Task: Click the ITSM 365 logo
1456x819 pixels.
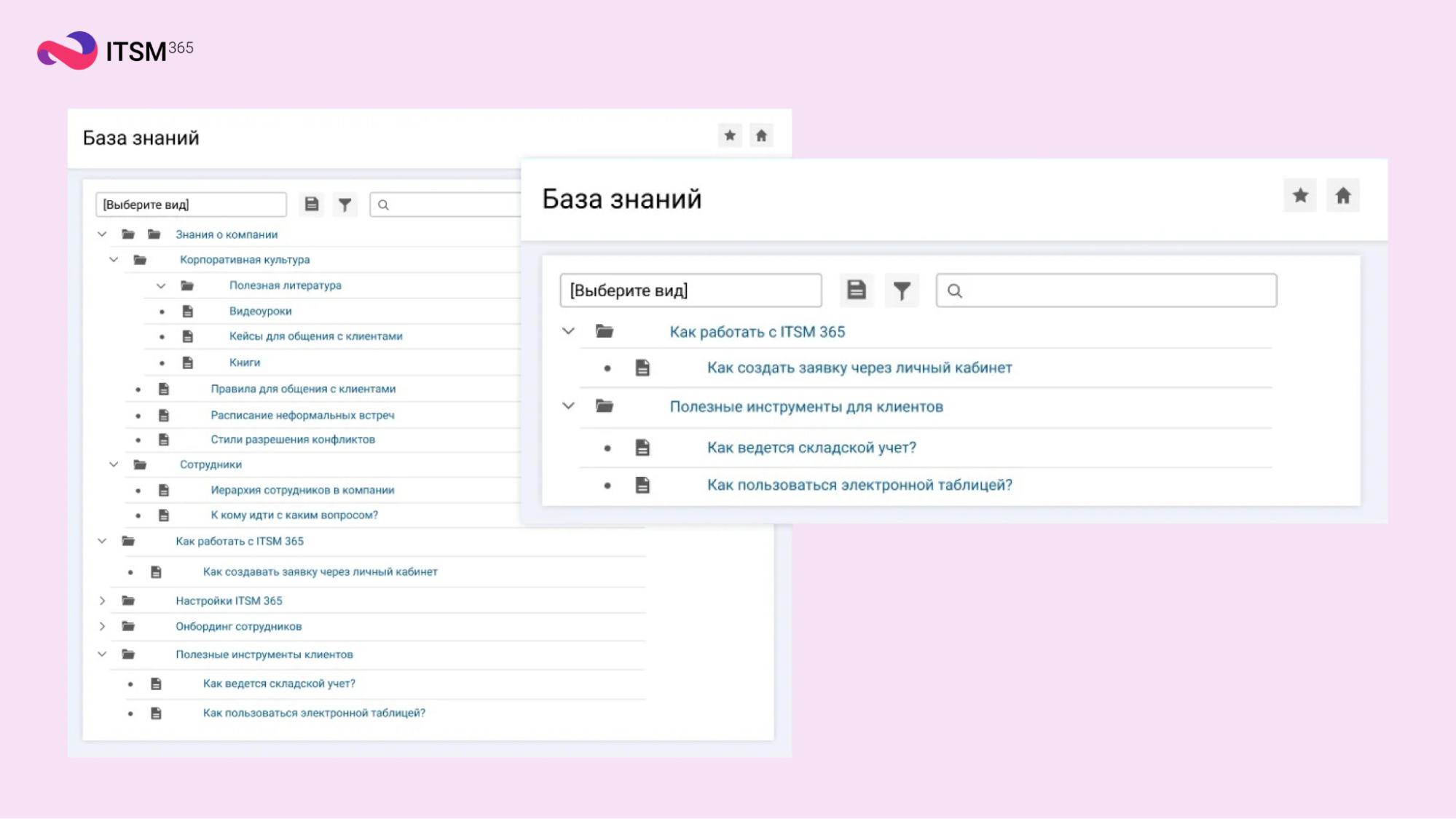Action: point(115,50)
